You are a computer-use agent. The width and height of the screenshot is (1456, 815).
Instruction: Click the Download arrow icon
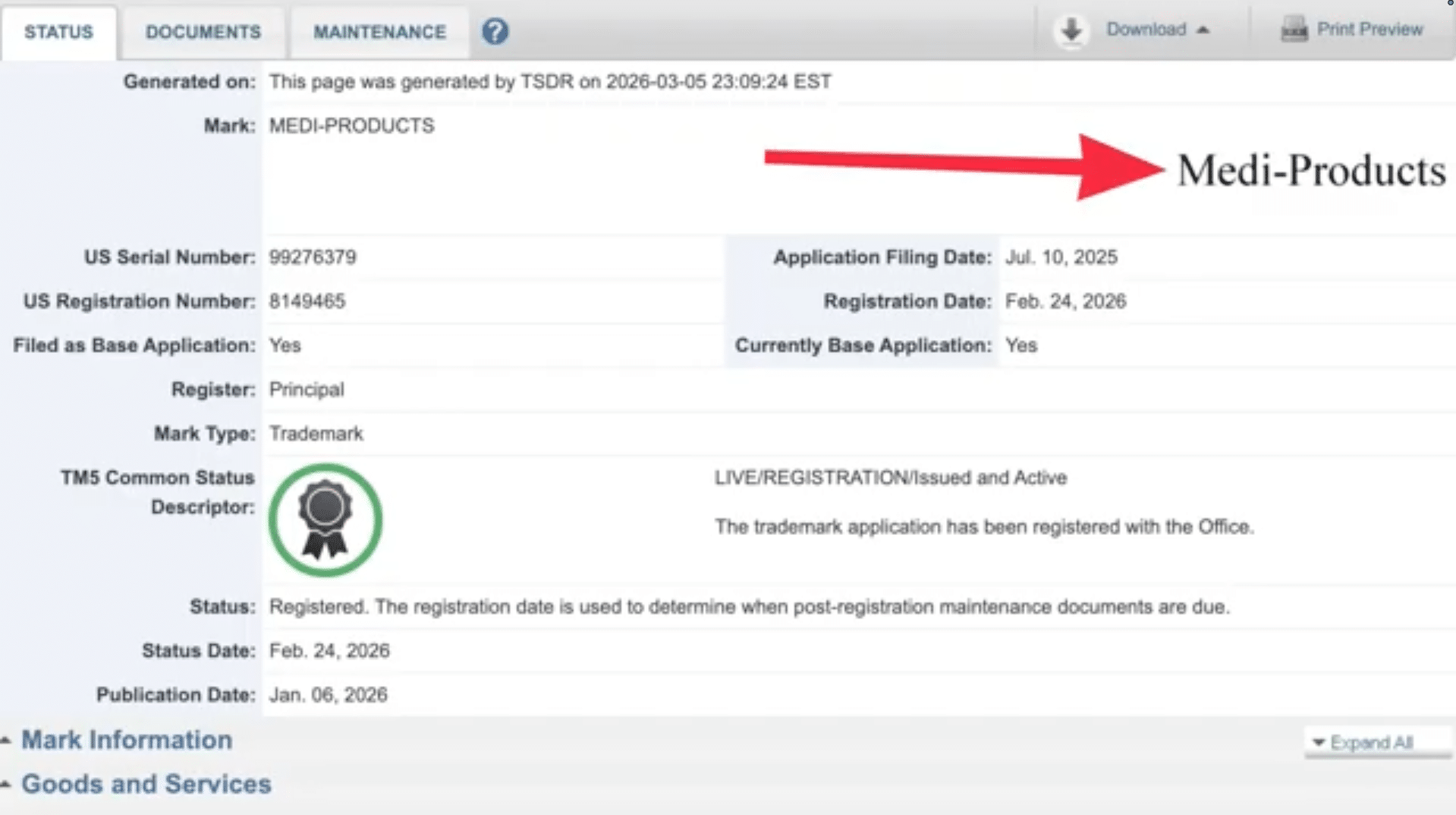click(x=1071, y=30)
